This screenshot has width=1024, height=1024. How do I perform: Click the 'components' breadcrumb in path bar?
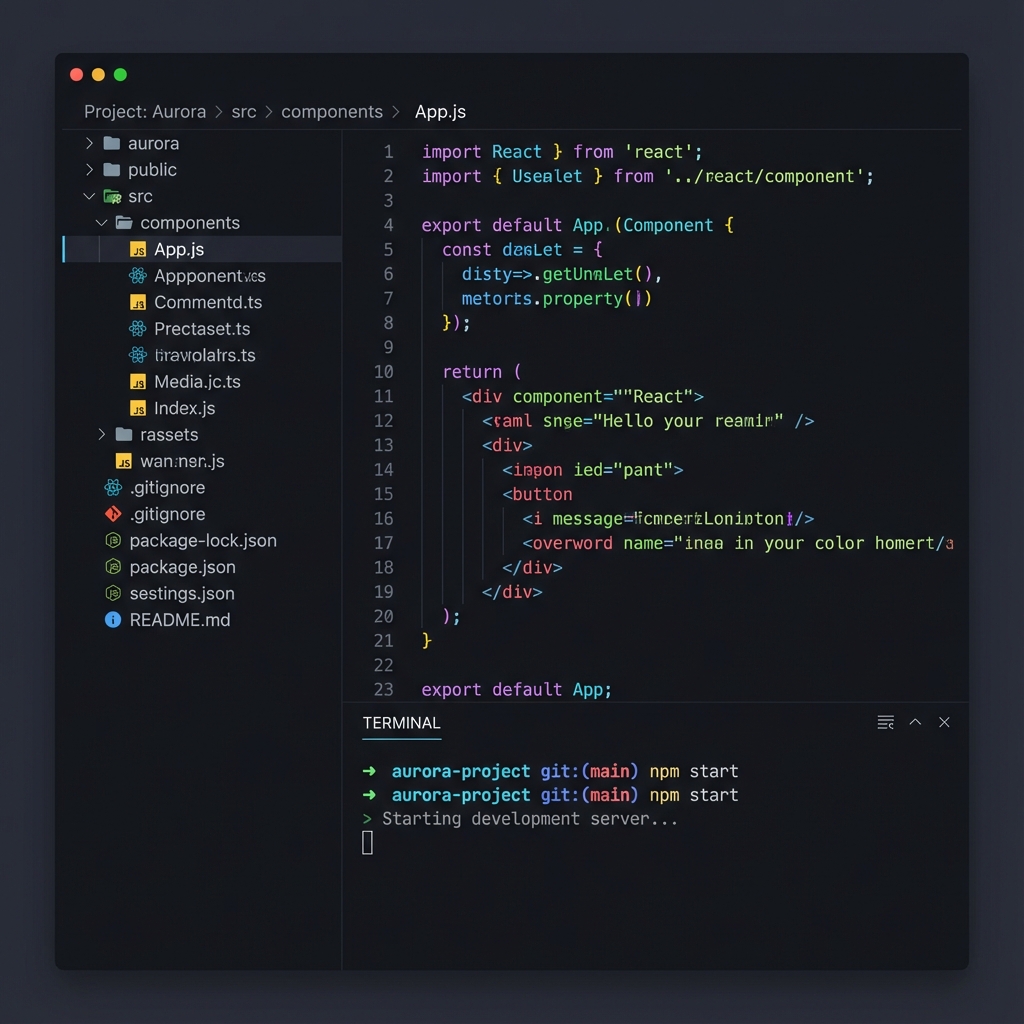(332, 112)
